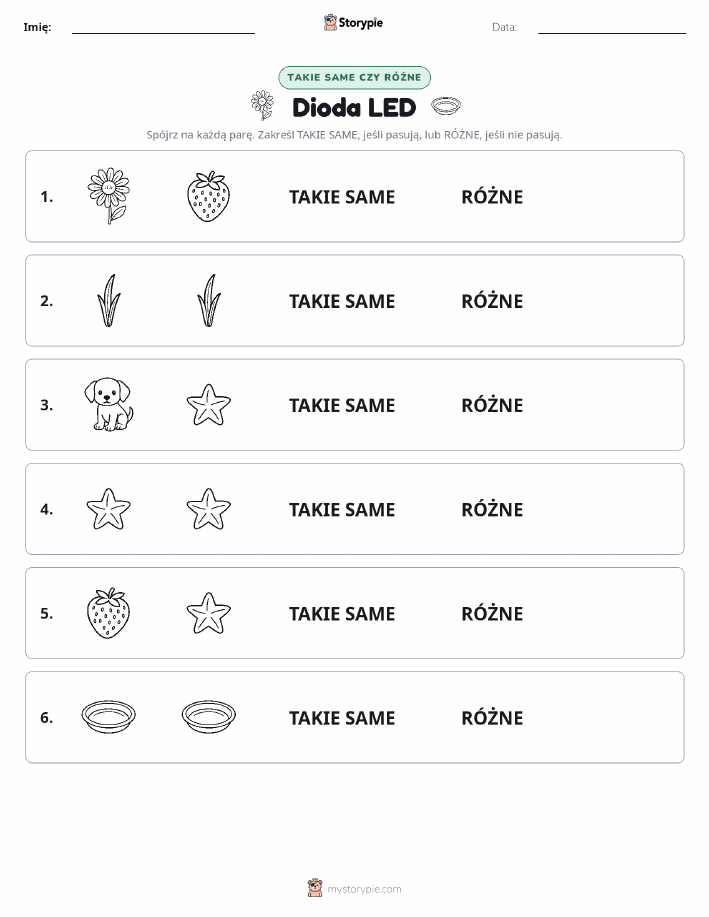Choose RÓŻNE for row 5

pos(492,613)
